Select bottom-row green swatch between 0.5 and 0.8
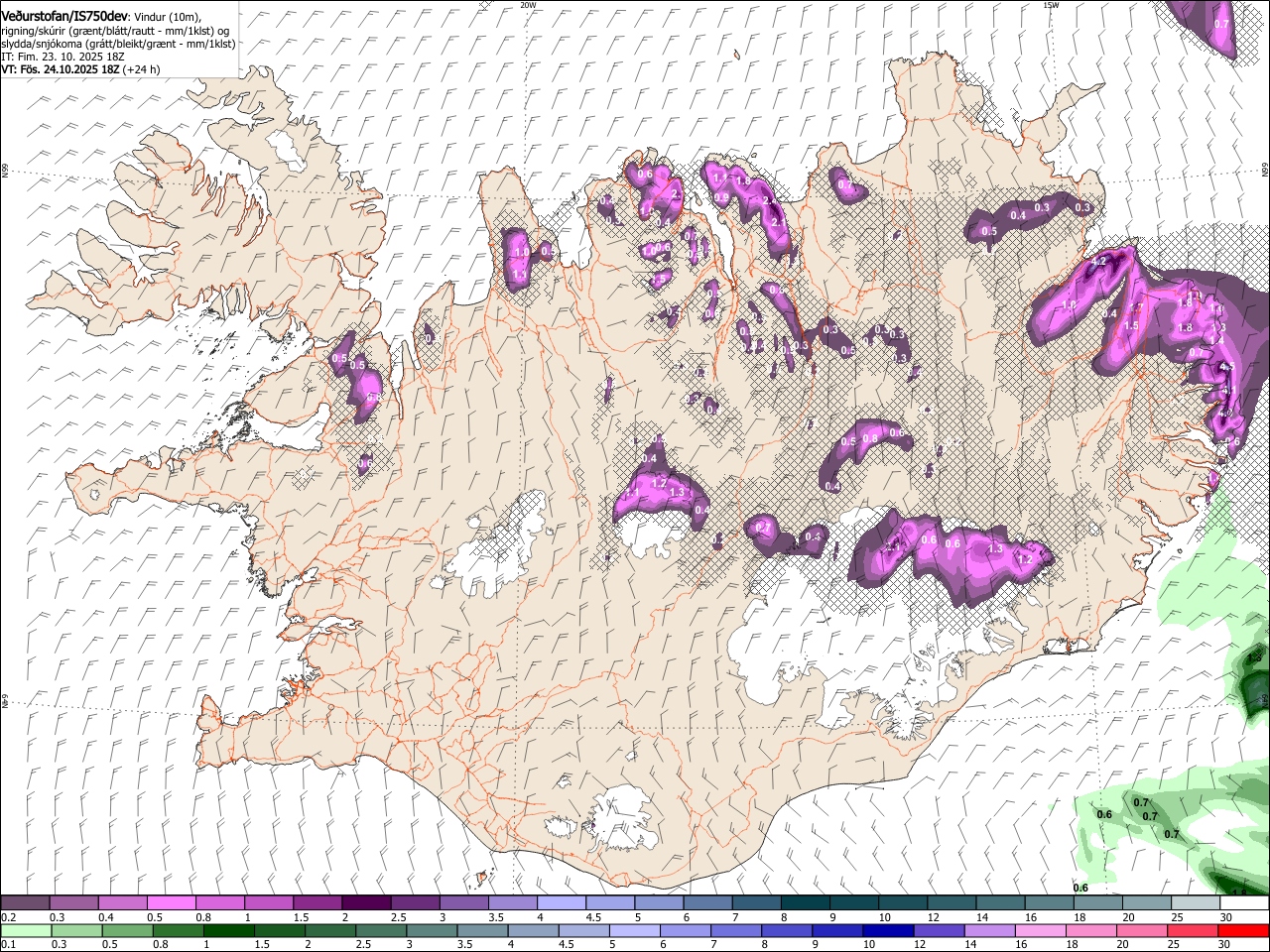 click(127, 930)
